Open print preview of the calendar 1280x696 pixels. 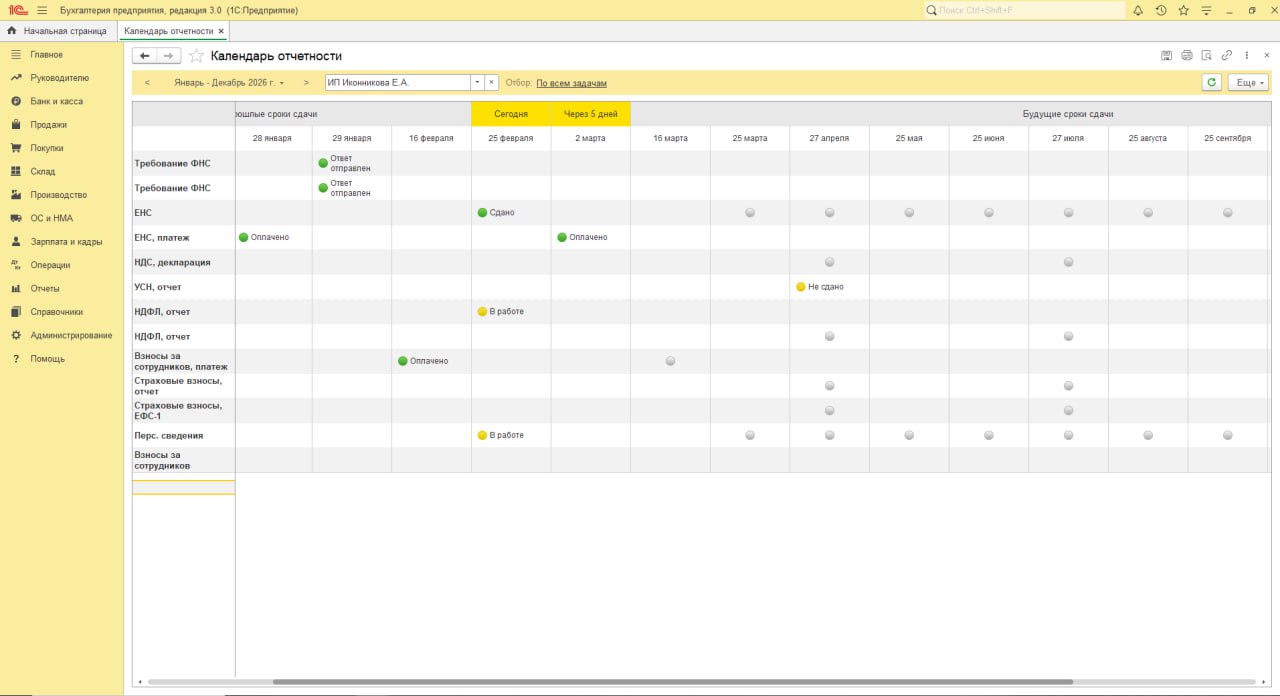click(1207, 56)
